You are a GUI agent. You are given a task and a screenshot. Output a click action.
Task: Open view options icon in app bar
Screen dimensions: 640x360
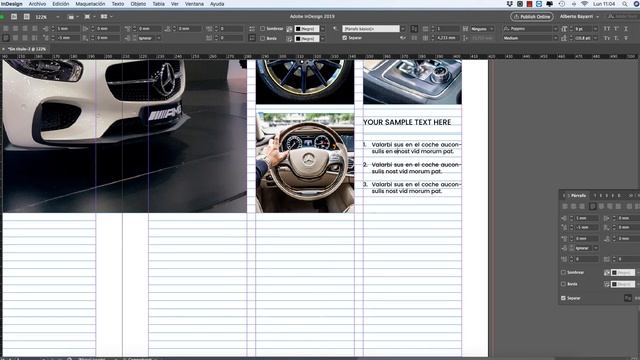(73, 17)
